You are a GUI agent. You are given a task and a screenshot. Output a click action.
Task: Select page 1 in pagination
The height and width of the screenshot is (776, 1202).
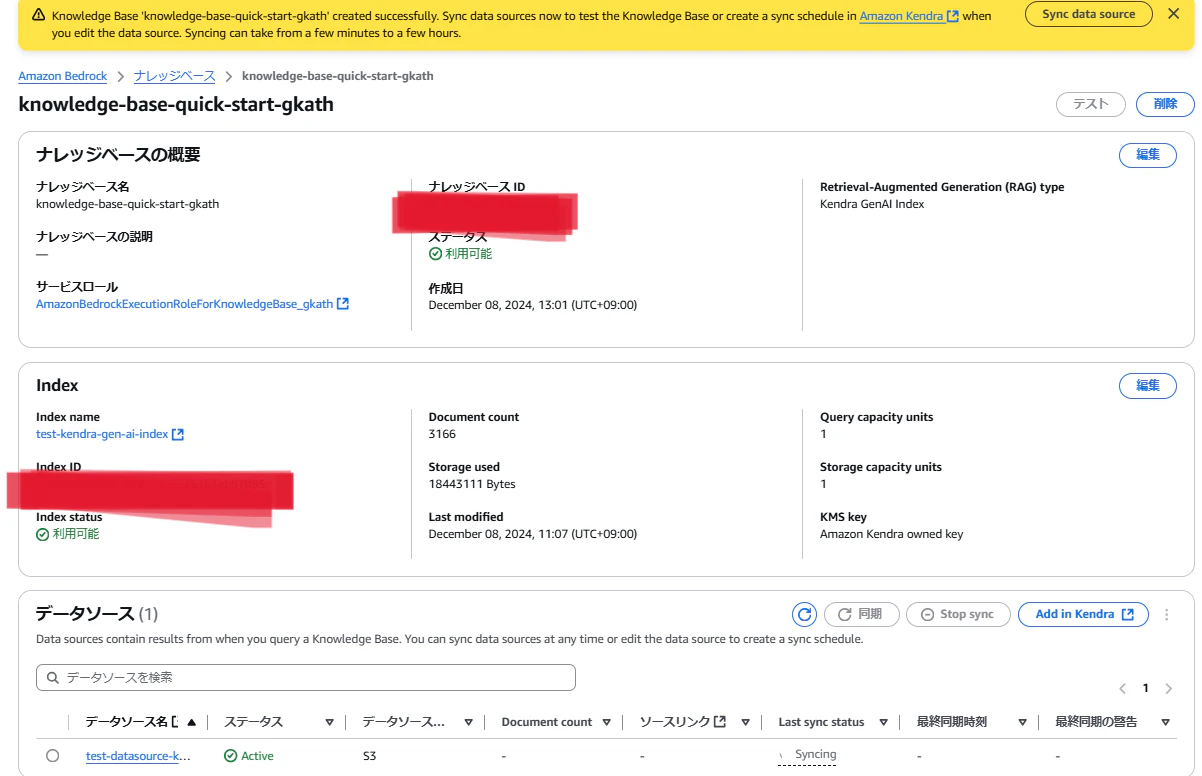pos(1146,688)
